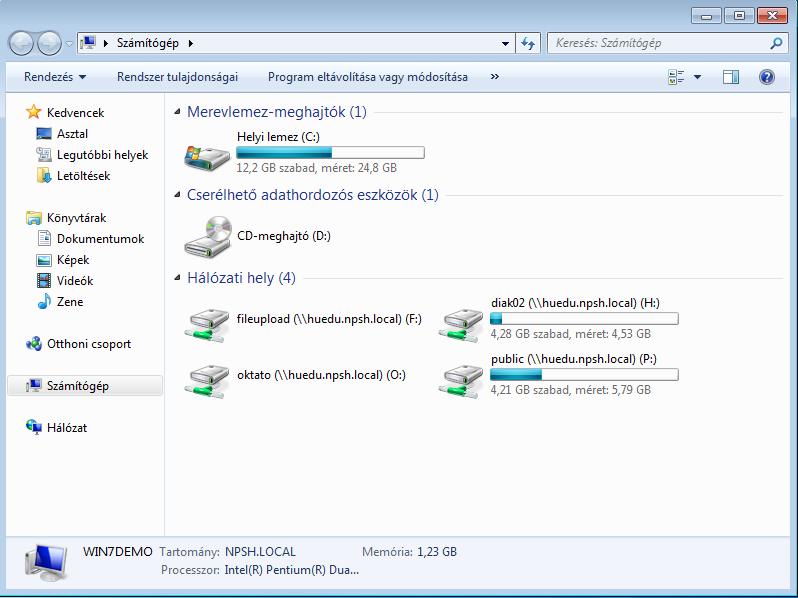The image size is (798, 598).
Task: Expand arrow after Számítógép in address bar
Action: (191, 43)
